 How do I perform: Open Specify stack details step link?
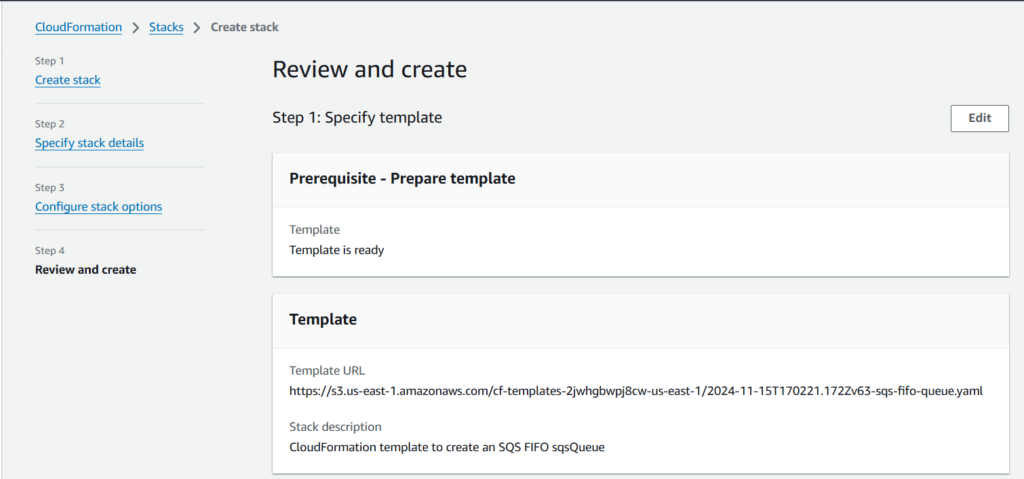tap(89, 143)
